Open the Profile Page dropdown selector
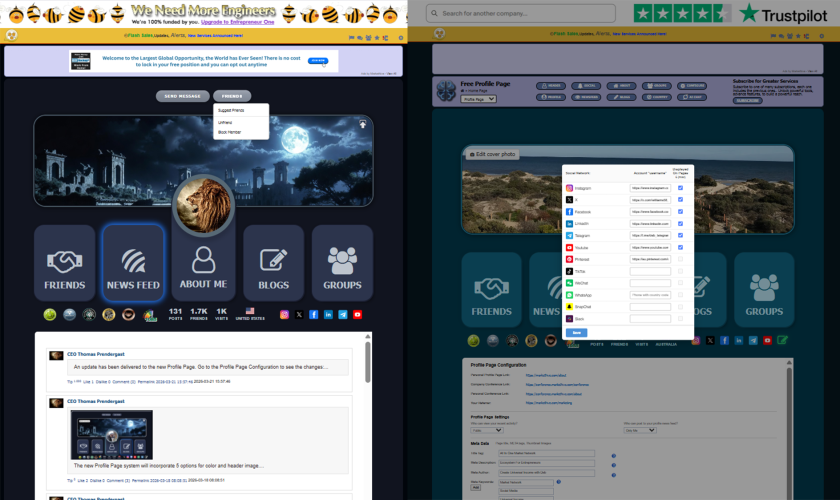The image size is (840, 500). (x=478, y=100)
